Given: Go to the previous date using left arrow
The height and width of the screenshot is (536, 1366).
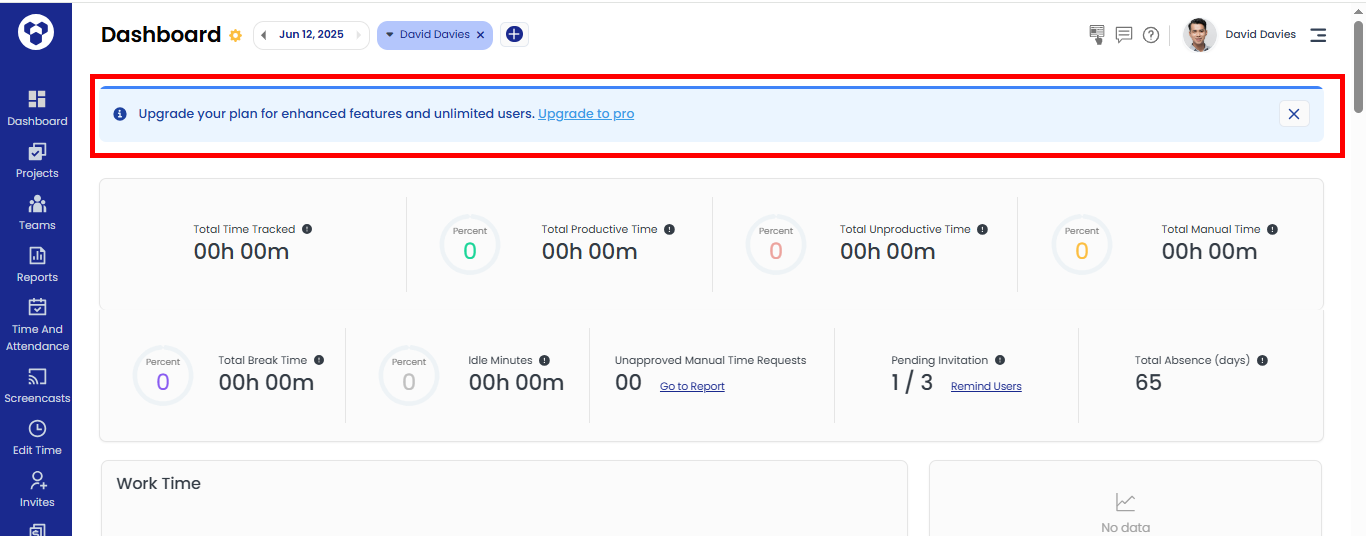Looking at the screenshot, I should coord(264,35).
